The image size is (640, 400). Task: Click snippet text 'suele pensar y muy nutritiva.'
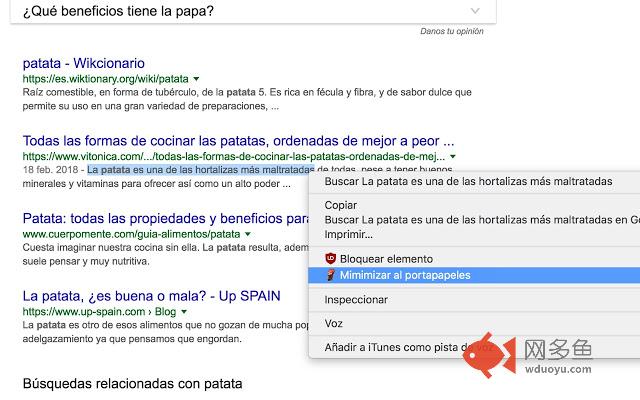click(x=86, y=261)
